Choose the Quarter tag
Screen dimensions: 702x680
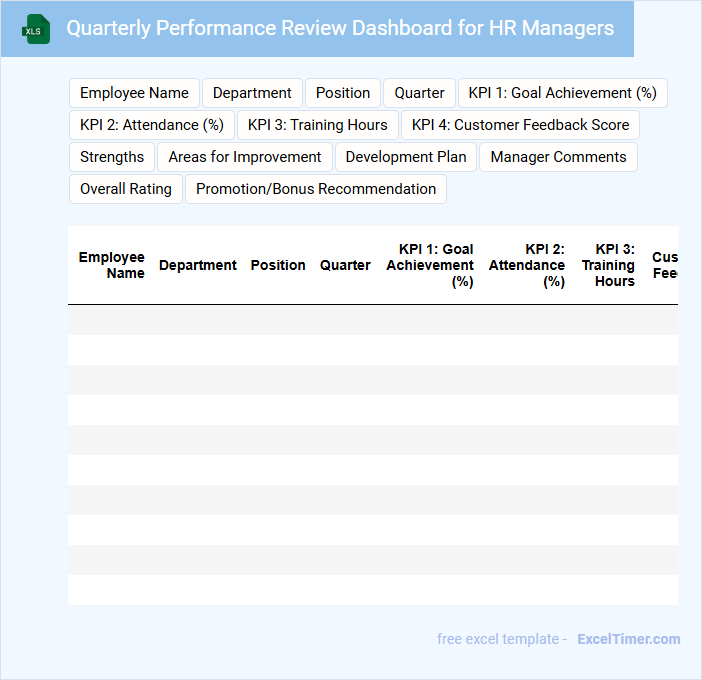(x=419, y=93)
